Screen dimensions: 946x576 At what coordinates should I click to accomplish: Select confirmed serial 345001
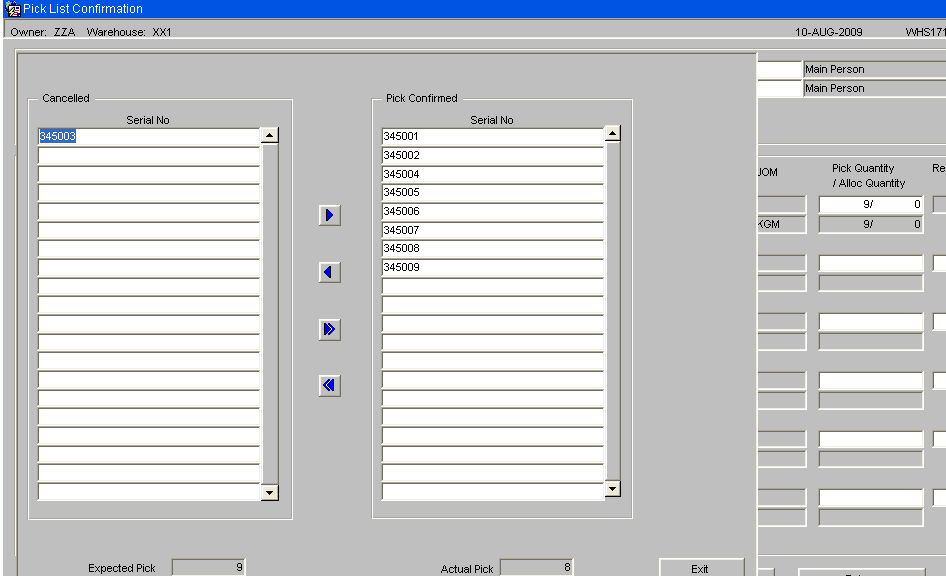click(x=492, y=136)
